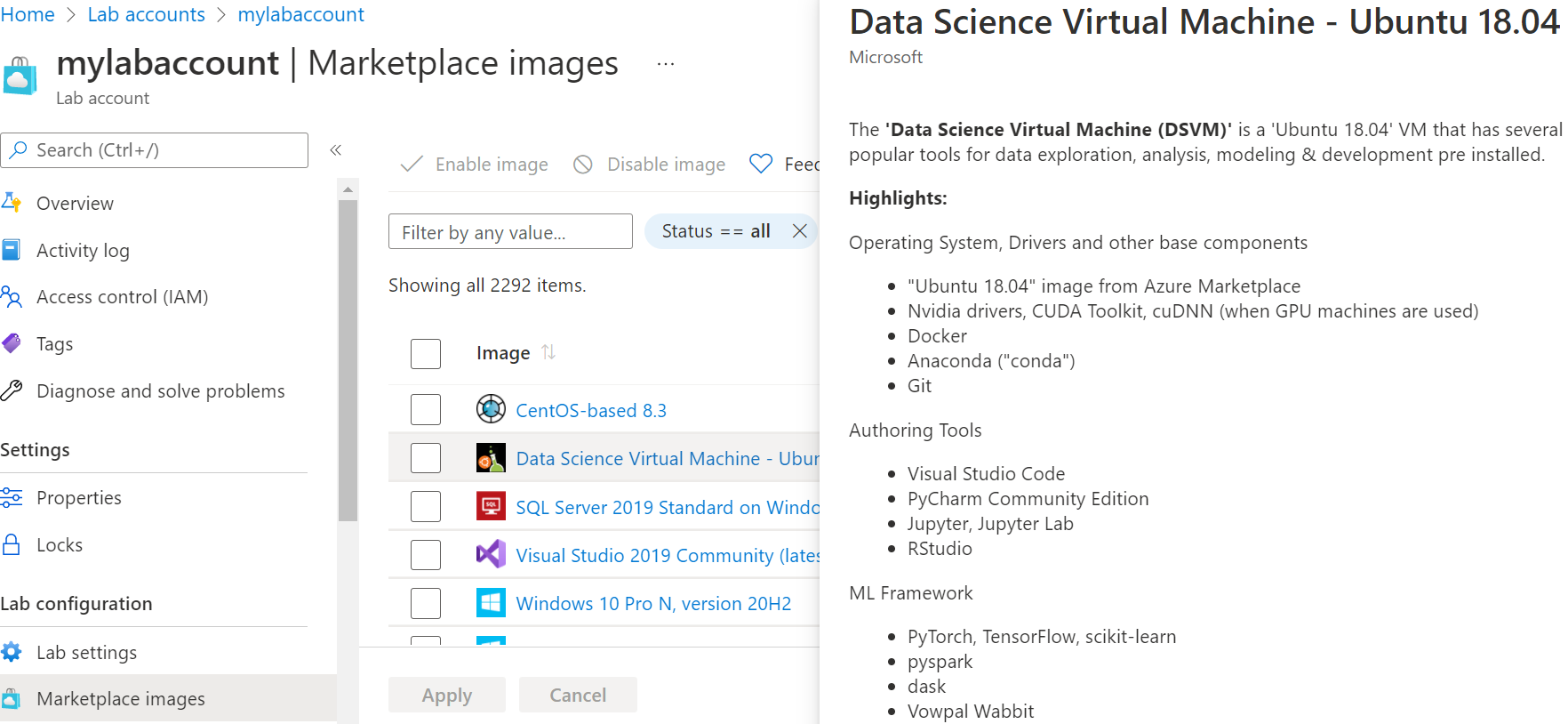Click the Feedback heart icon
1568x724 pixels.
761,164
